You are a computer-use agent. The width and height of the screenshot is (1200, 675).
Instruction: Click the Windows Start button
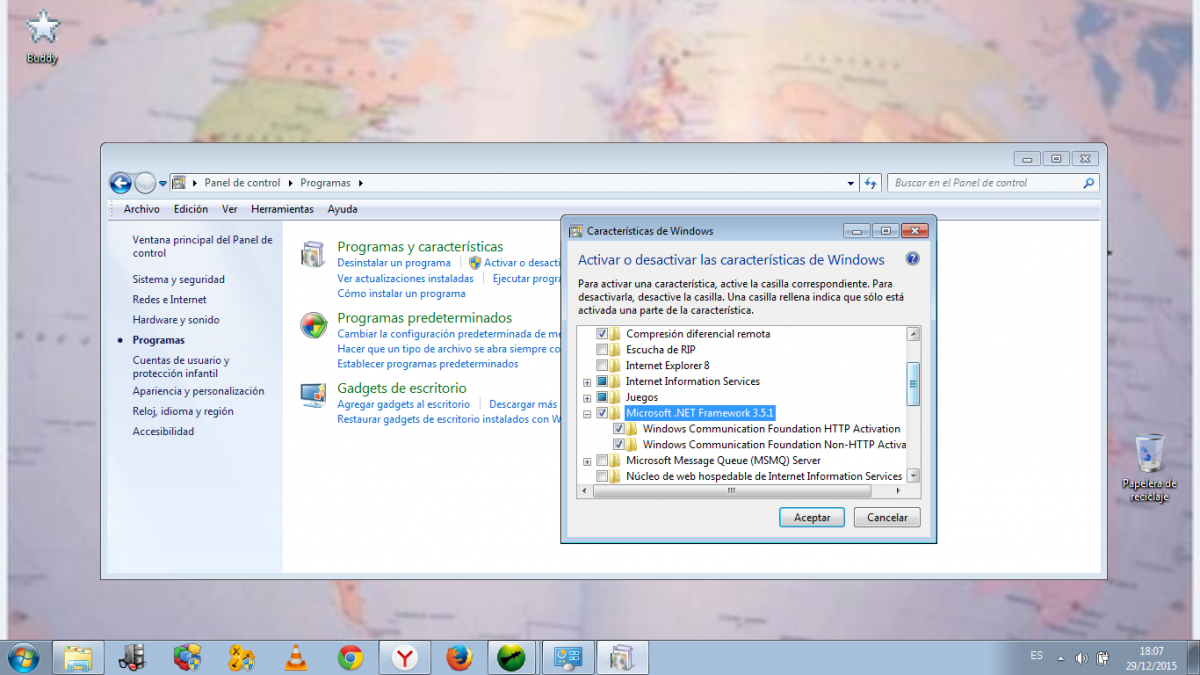click(23, 657)
